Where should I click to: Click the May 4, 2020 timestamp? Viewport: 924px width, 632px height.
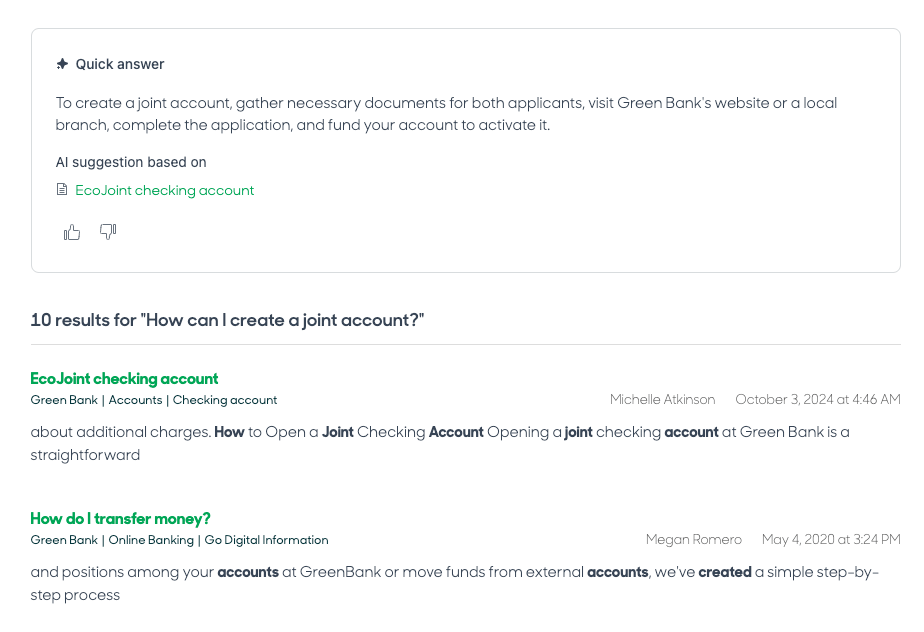831,539
